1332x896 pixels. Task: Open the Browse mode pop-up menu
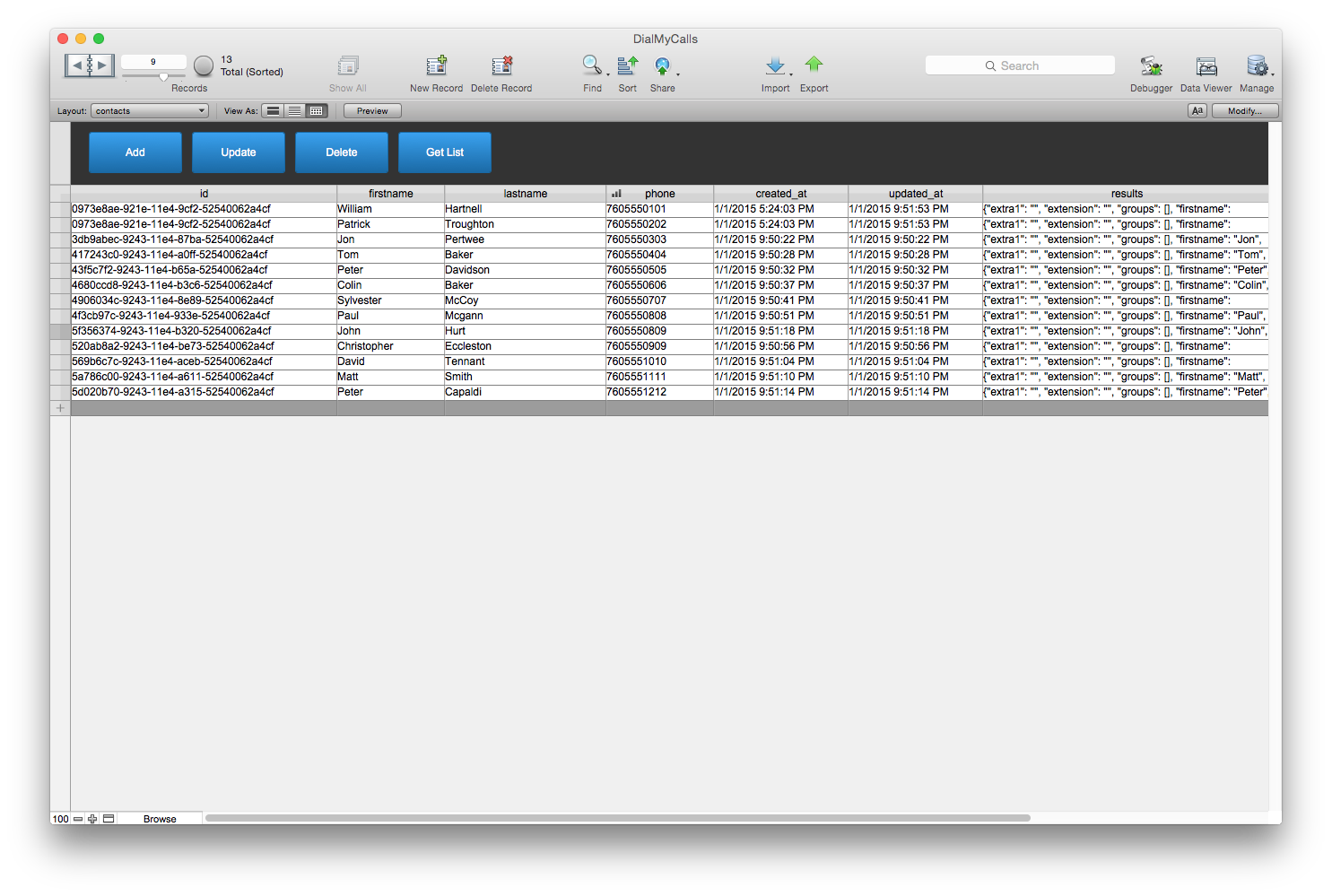coord(160,819)
